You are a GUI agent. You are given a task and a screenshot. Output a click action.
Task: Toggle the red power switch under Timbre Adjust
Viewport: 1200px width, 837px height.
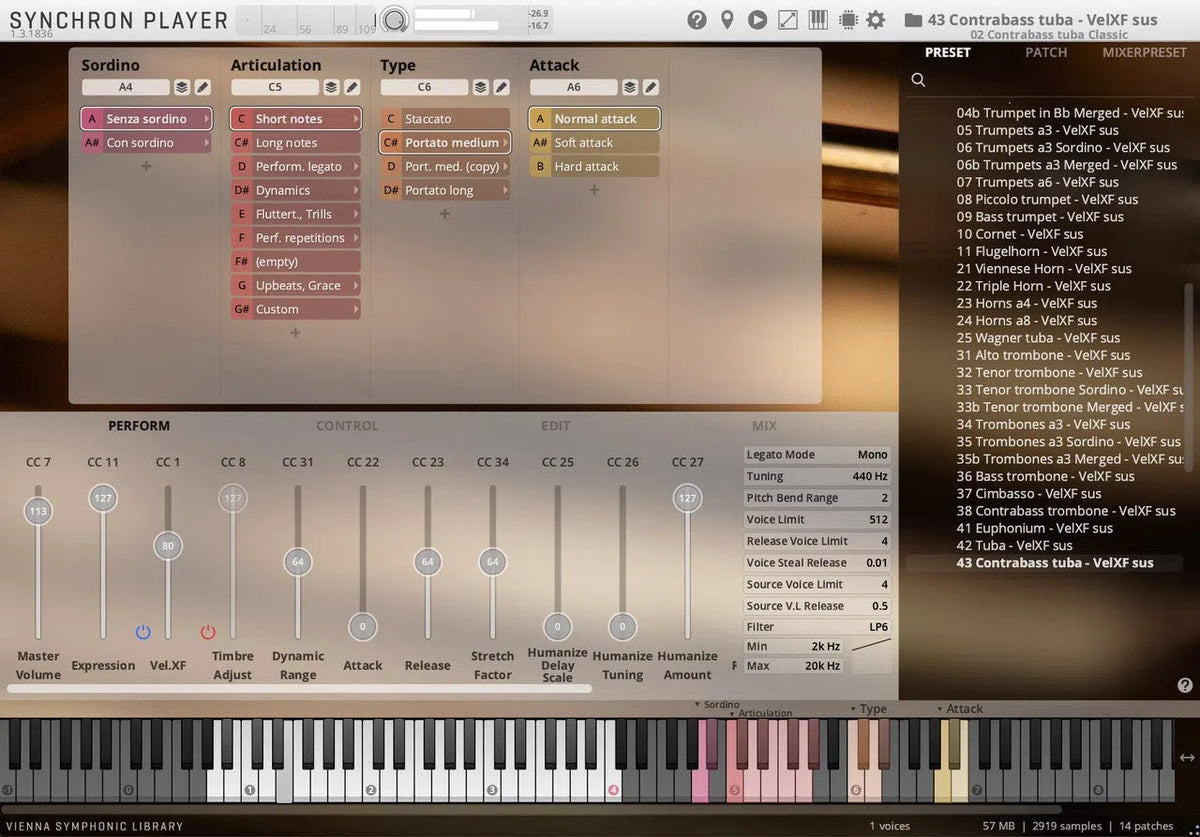click(208, 631)
